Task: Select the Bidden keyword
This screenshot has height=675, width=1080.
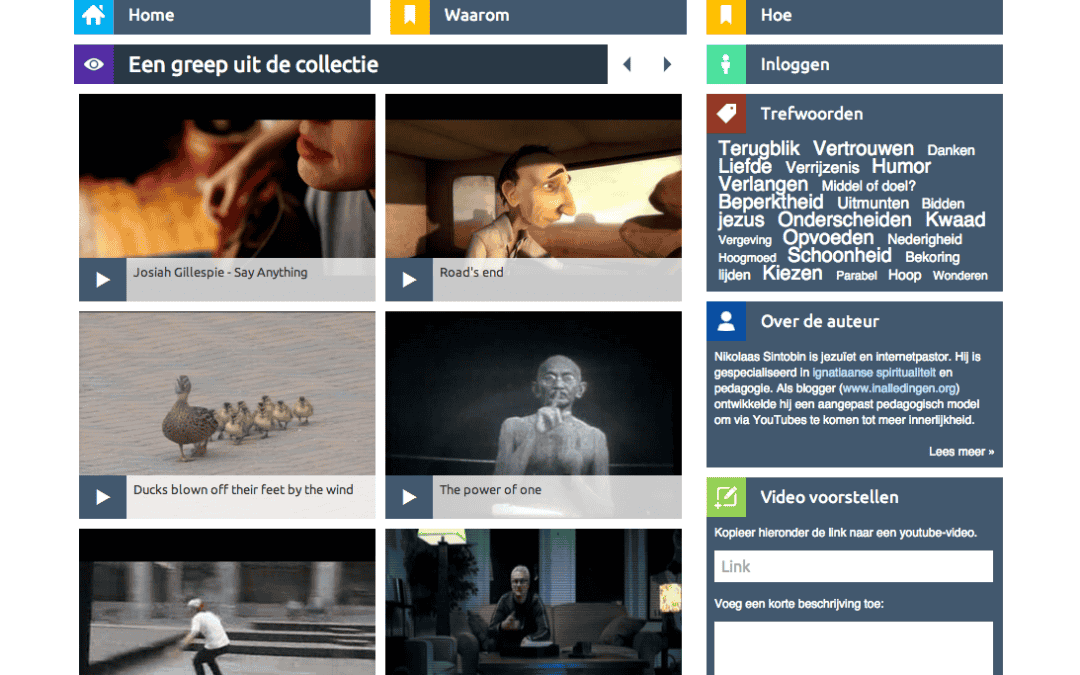Action: pos(942,204)
